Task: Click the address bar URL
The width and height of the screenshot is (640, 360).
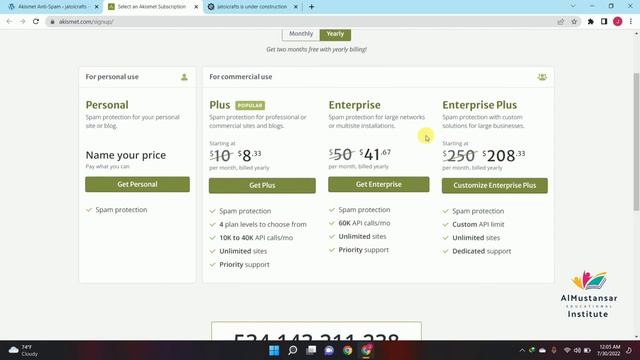Action: click(86, 22)
